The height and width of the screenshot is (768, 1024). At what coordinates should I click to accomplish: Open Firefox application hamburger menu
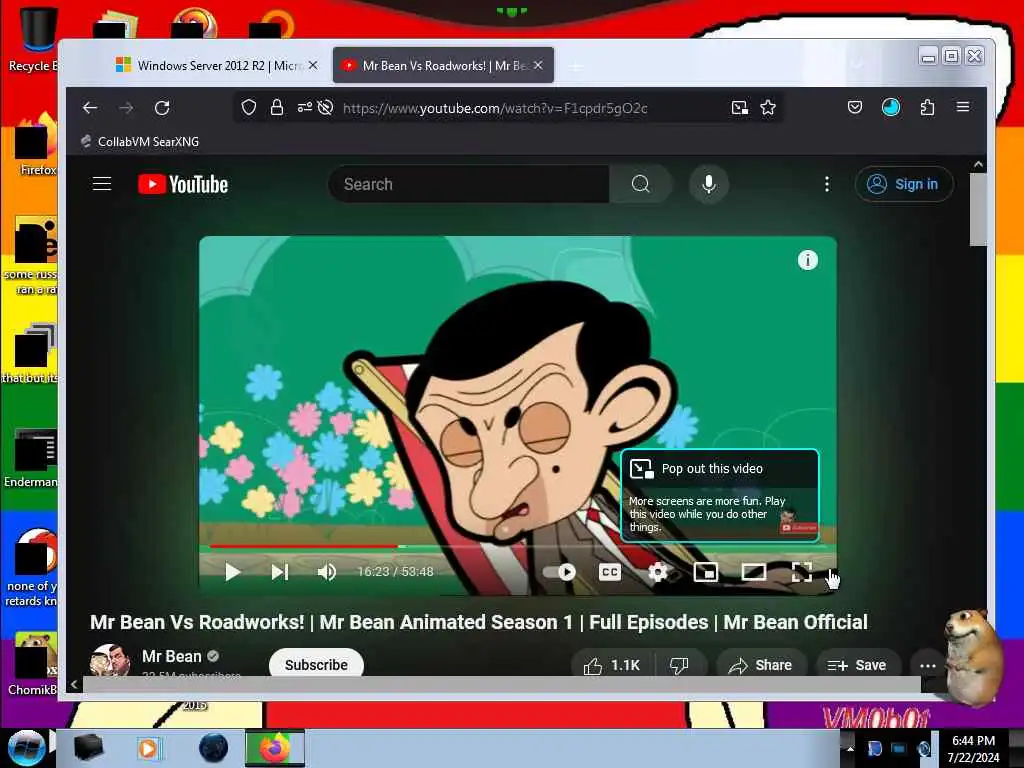pyautogui.click(x=963, y=107)
